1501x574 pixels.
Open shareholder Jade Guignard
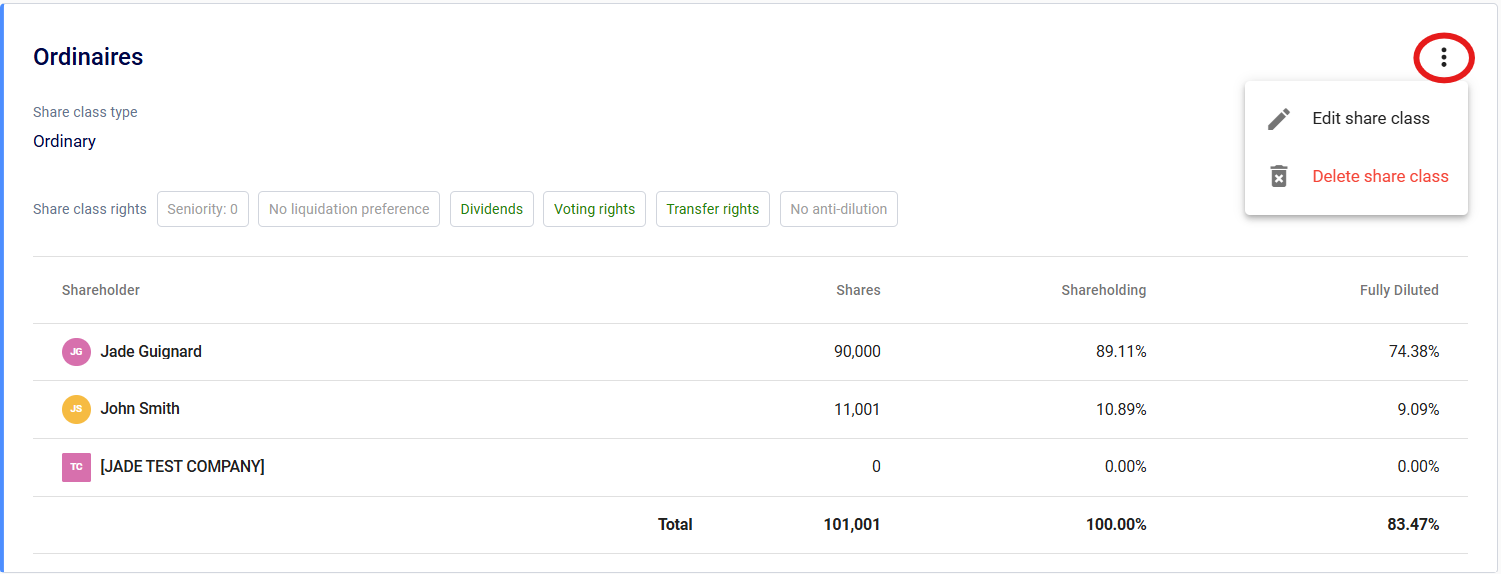pyautogui.click(x=151, y=352)
